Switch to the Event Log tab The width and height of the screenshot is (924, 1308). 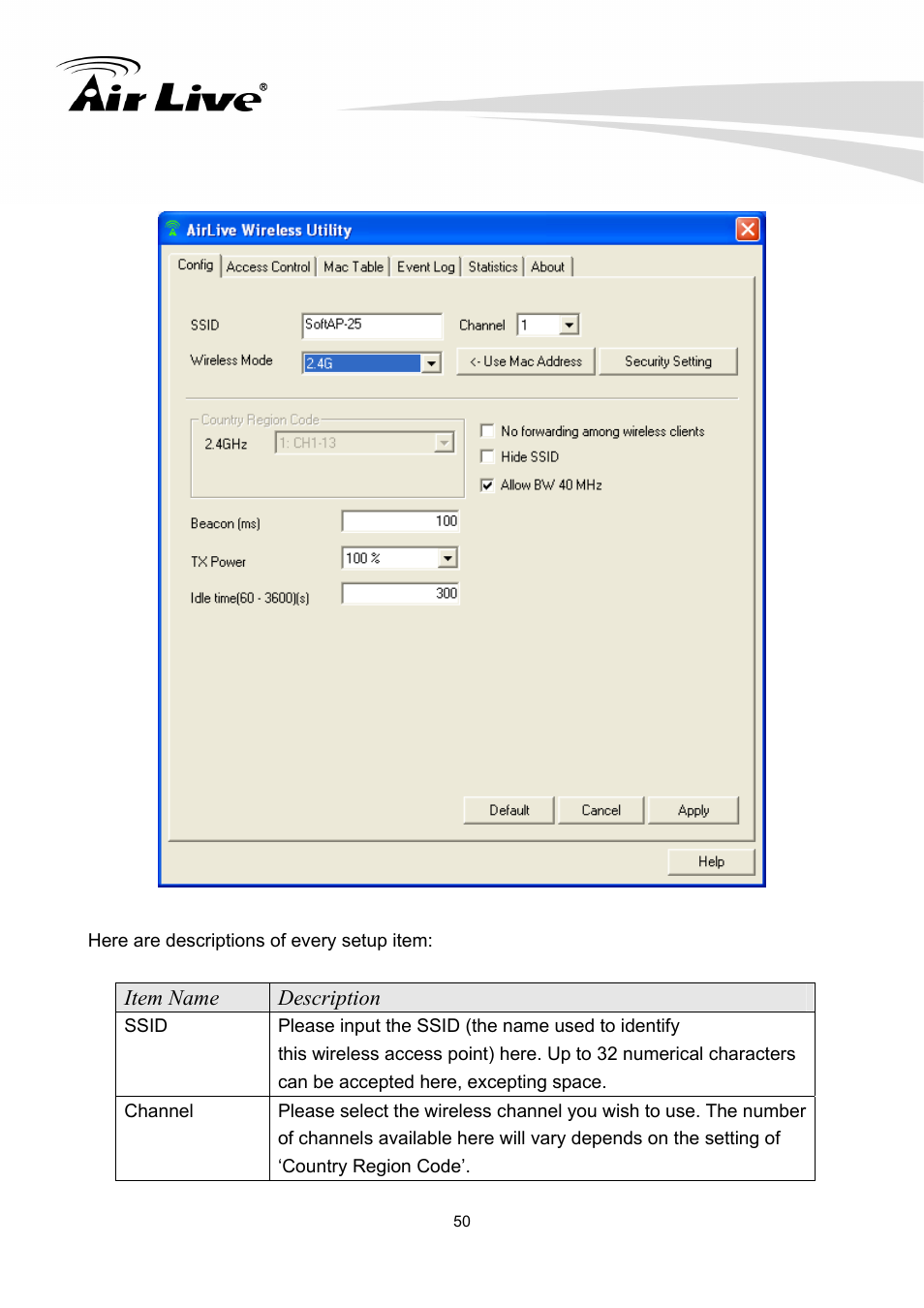pos(426,266)
